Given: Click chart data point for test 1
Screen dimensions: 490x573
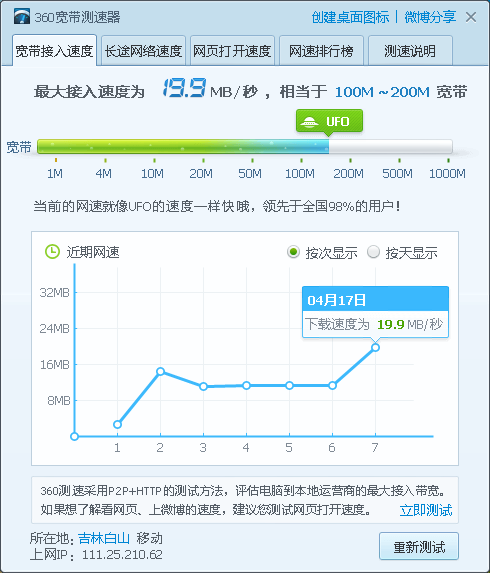Looking at the screenshot, I should tap(117, 424).
